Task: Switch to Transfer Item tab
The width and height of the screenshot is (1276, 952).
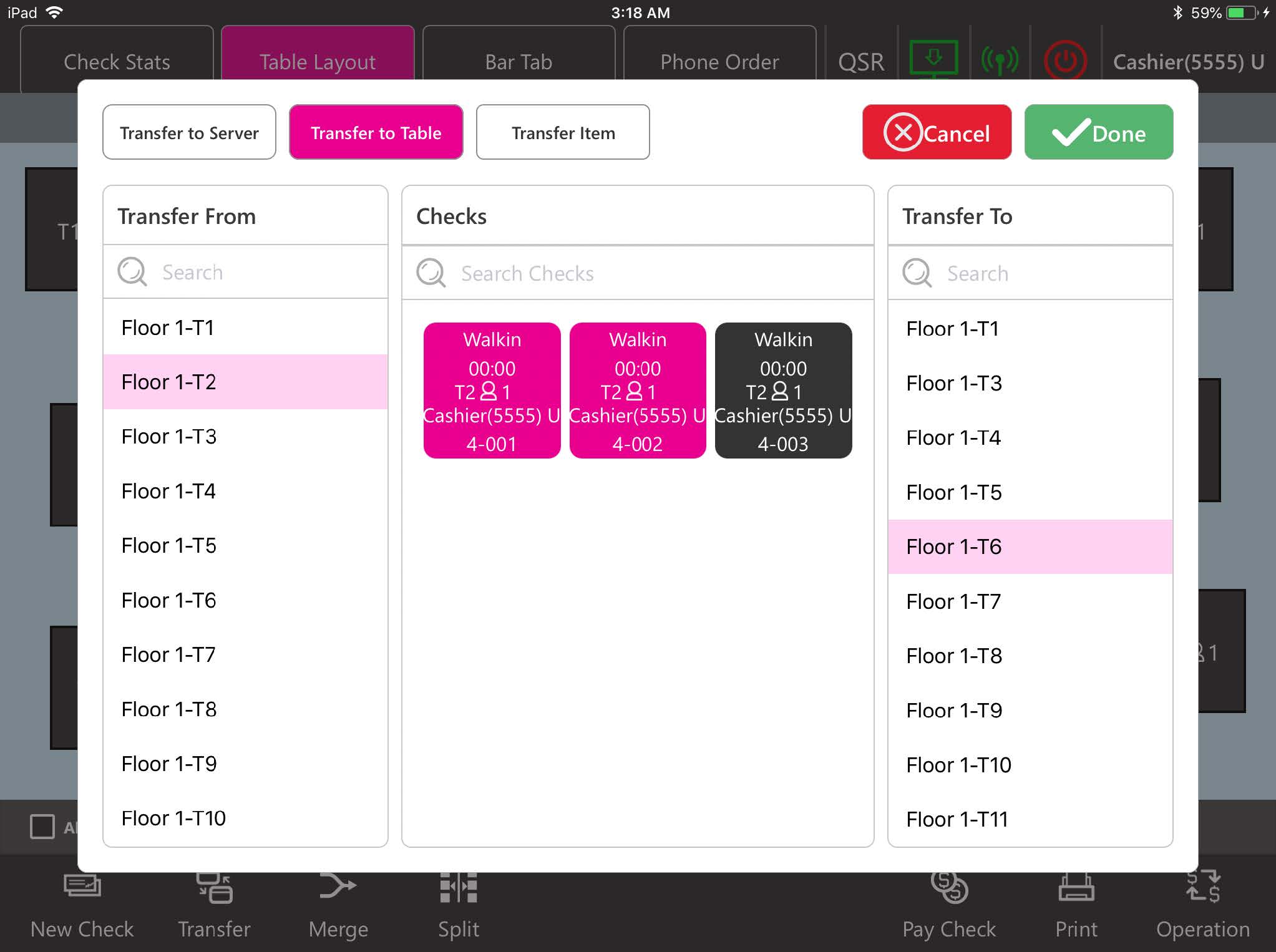Action: pos(562,132)
